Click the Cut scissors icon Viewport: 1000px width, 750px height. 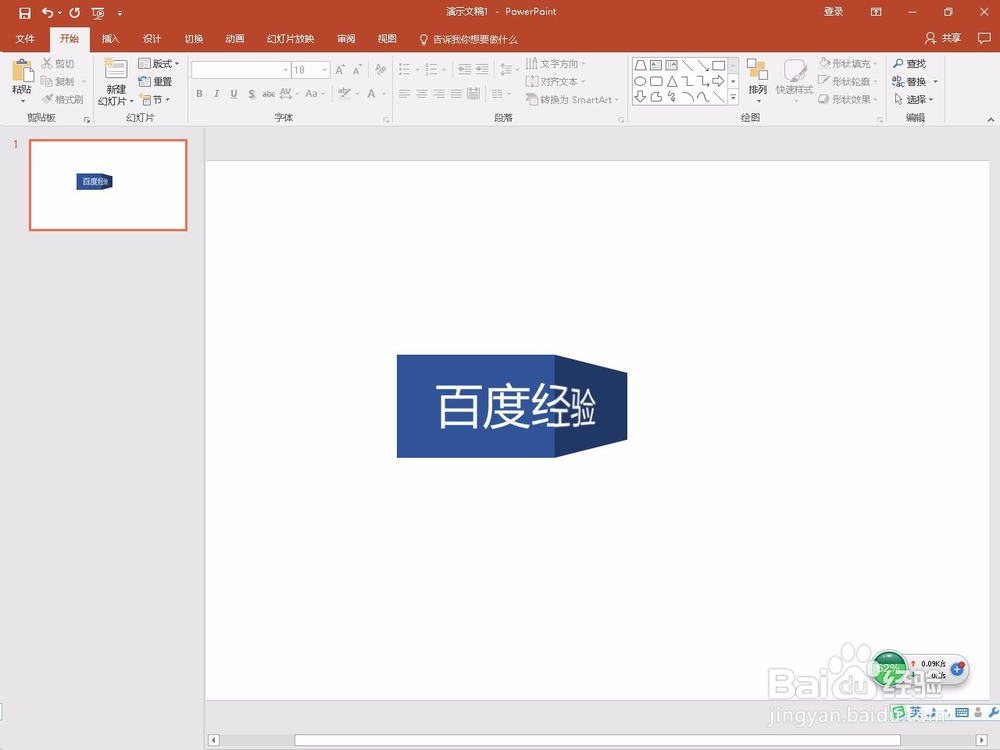pos(47,63)
